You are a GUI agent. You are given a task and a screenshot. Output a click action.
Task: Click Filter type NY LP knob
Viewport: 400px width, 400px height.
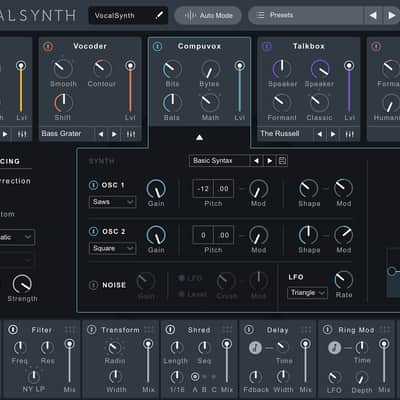[x=34, y=377]
